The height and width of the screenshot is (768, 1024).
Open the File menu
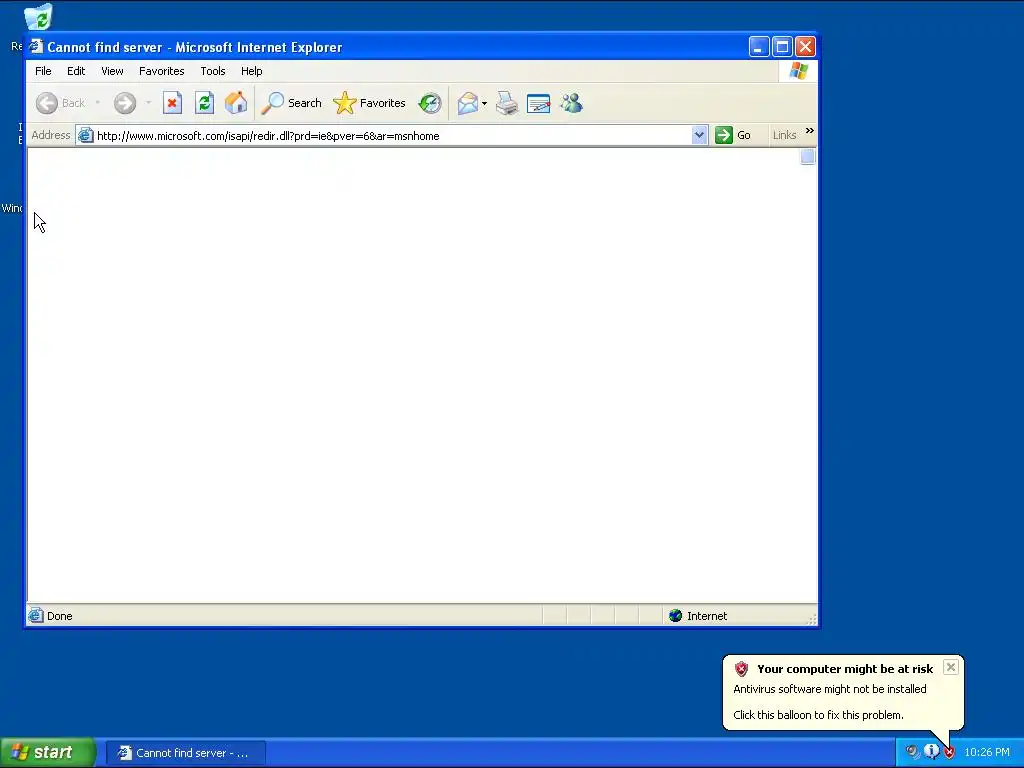(x=43, y=71)
